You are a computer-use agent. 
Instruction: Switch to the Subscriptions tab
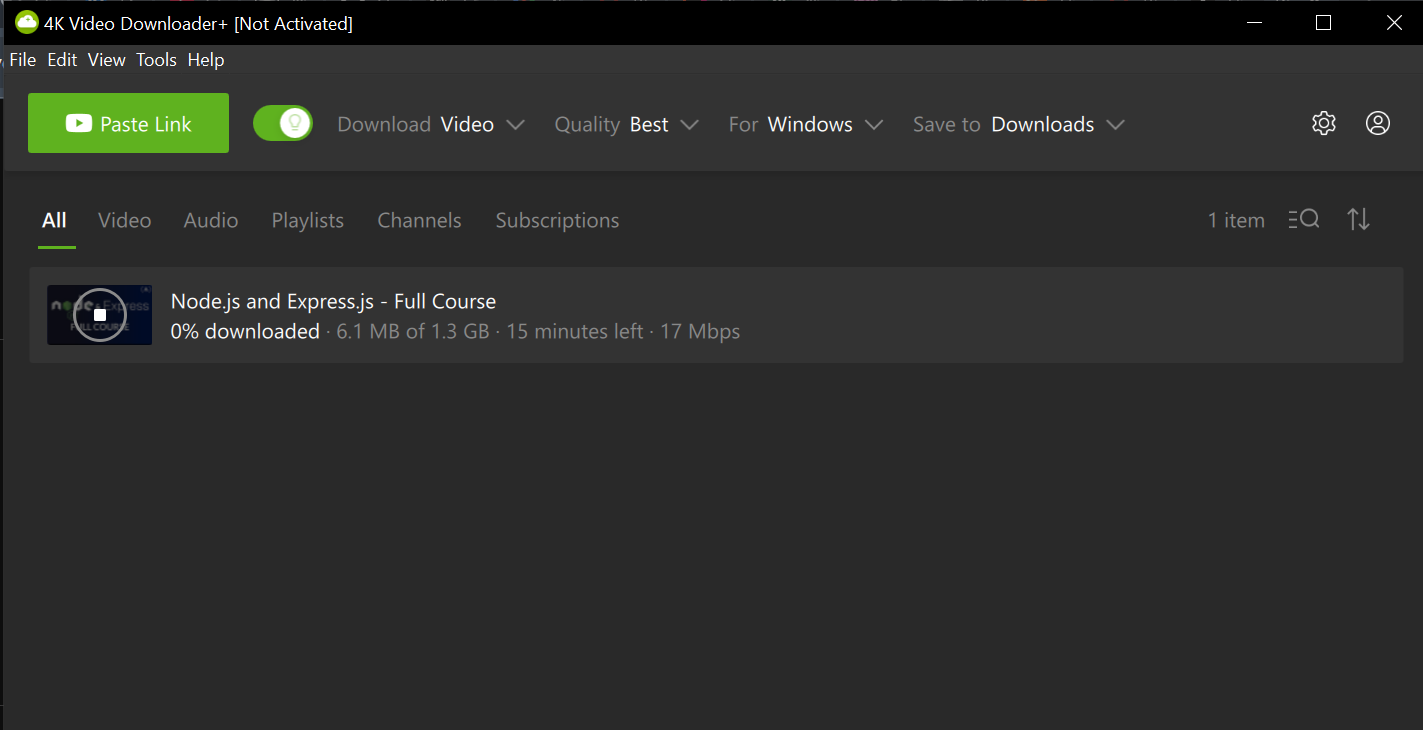pyautogui.click(x=557, y=220)
